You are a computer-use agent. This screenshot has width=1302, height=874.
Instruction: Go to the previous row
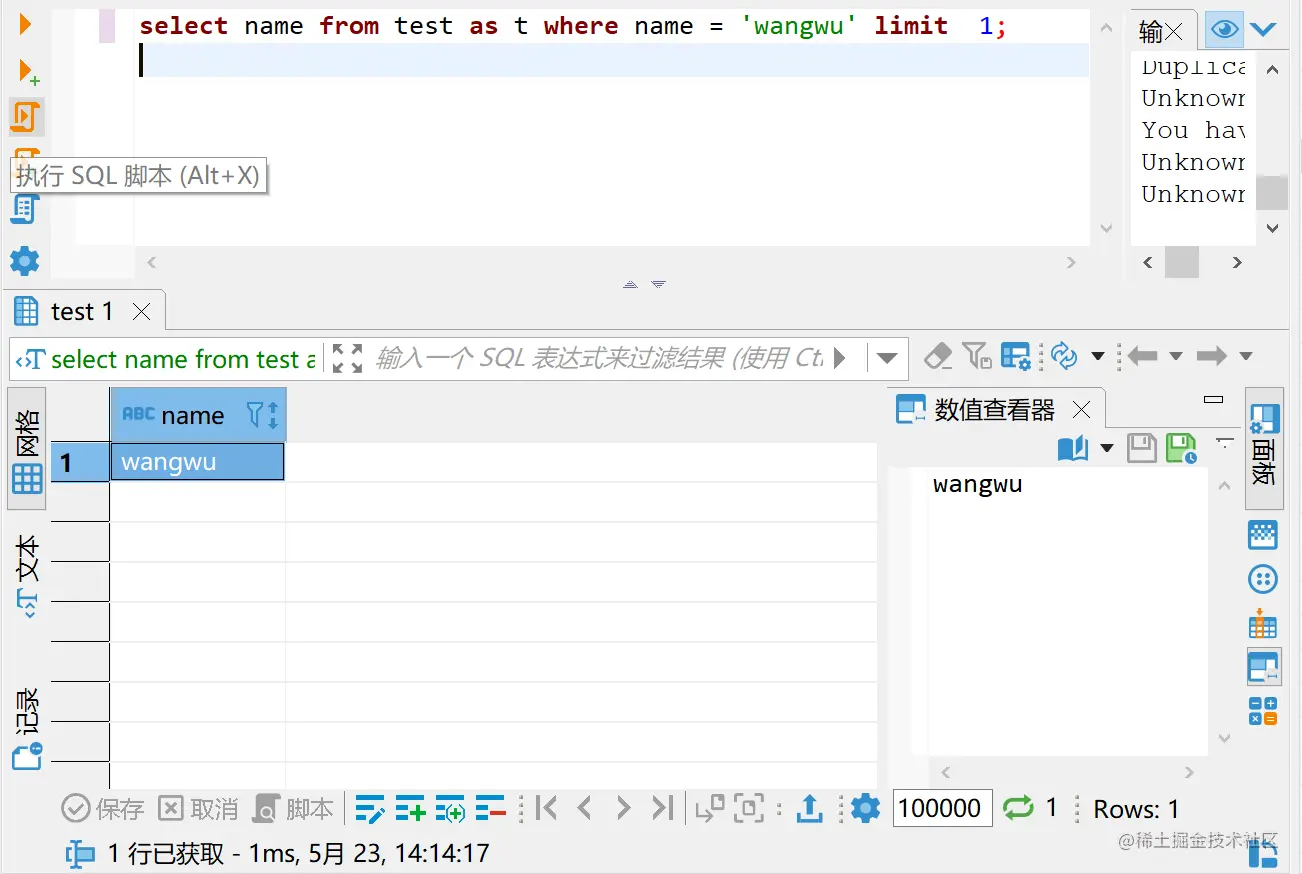pyautogui.click(x=584, y=807)
